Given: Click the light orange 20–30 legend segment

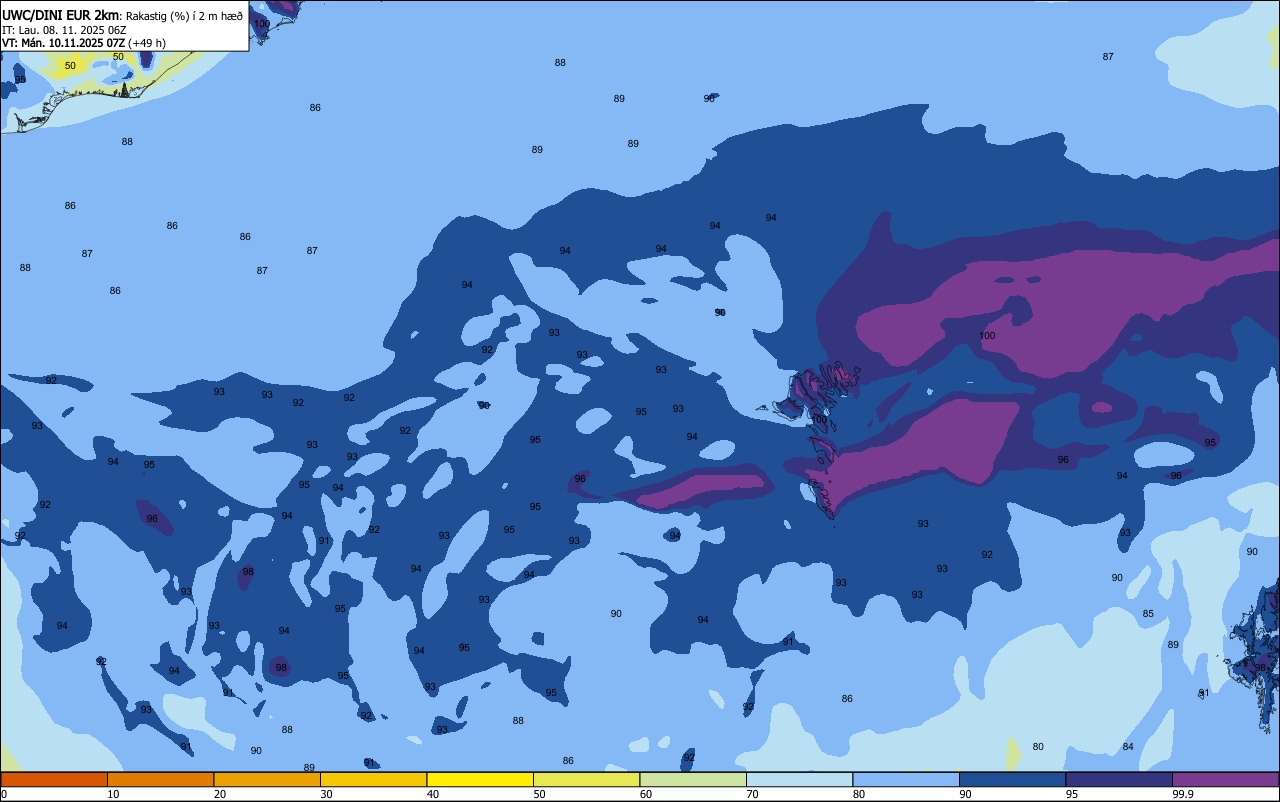Looking at the screenshot, I should tap(267, 779).
